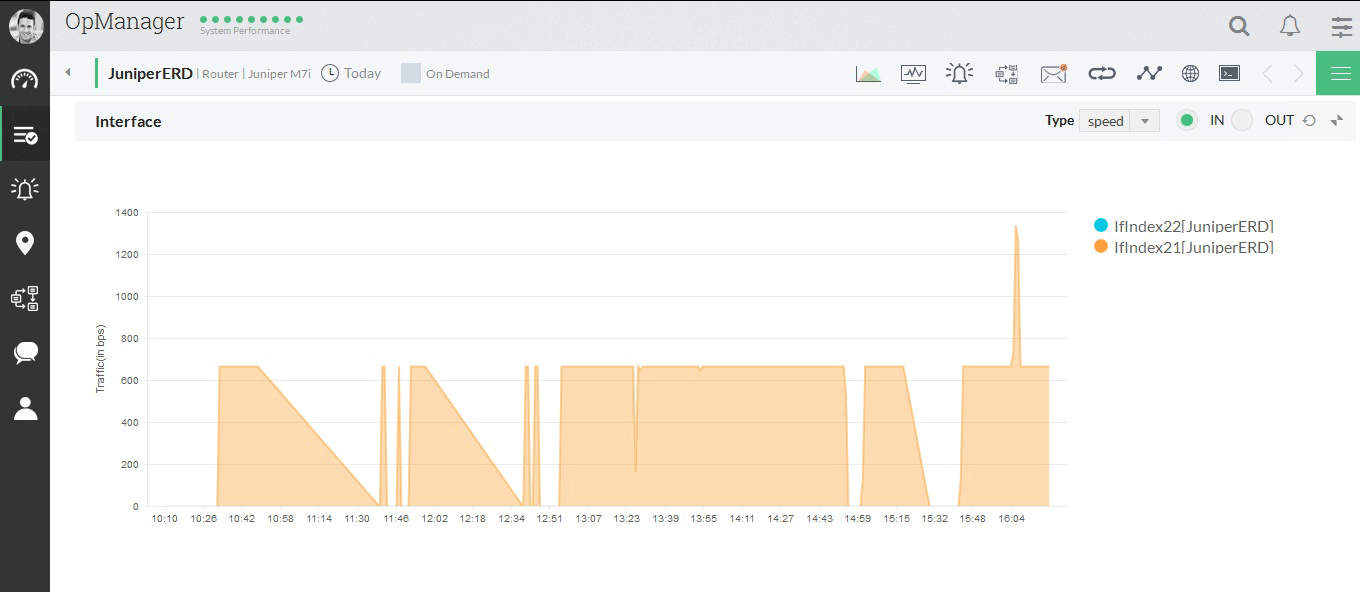This screenshot has width=1360, height=592.
Task: Open the user profile avatar
Action: coord(26,26)
